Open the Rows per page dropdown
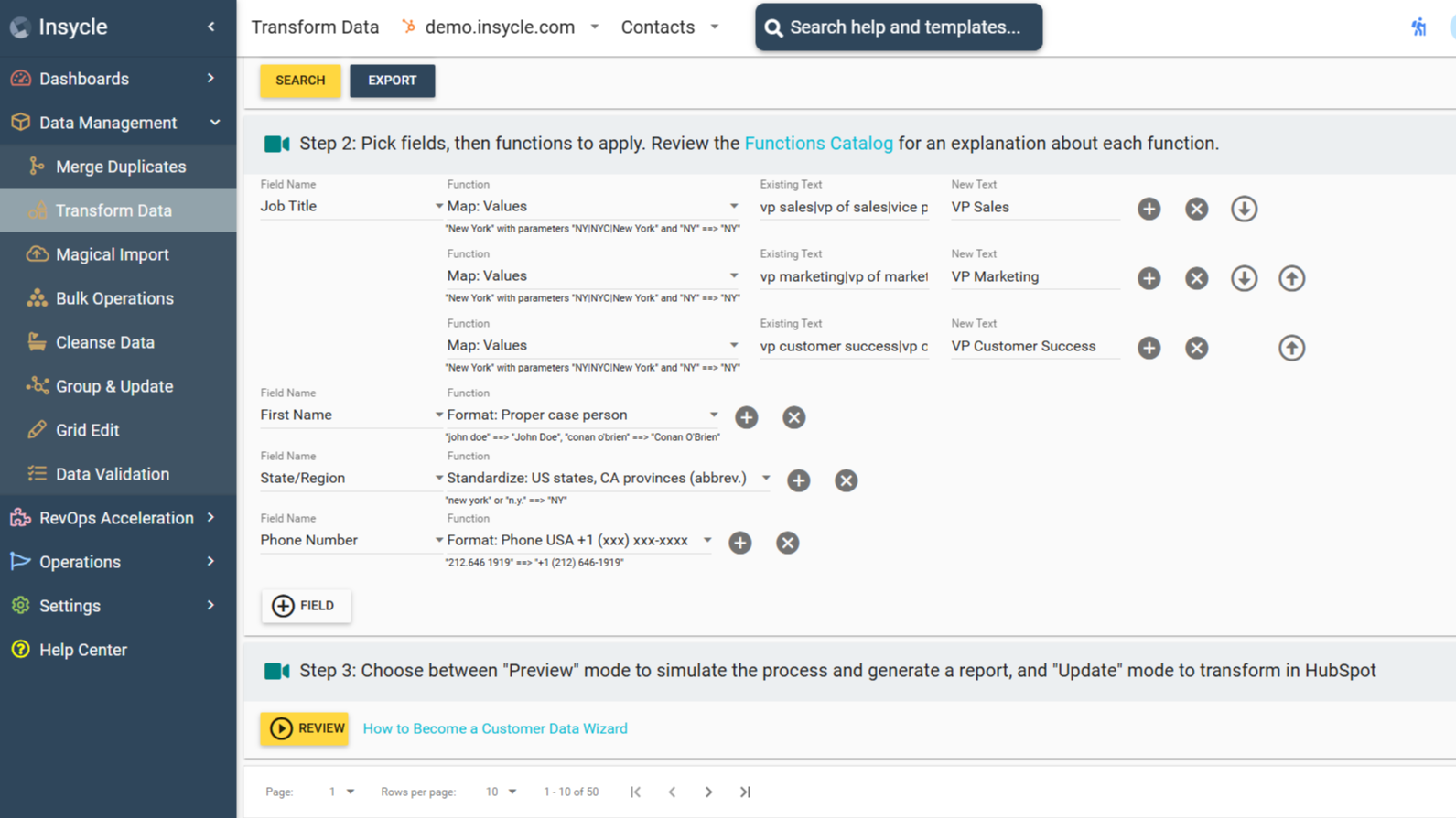 502,792
